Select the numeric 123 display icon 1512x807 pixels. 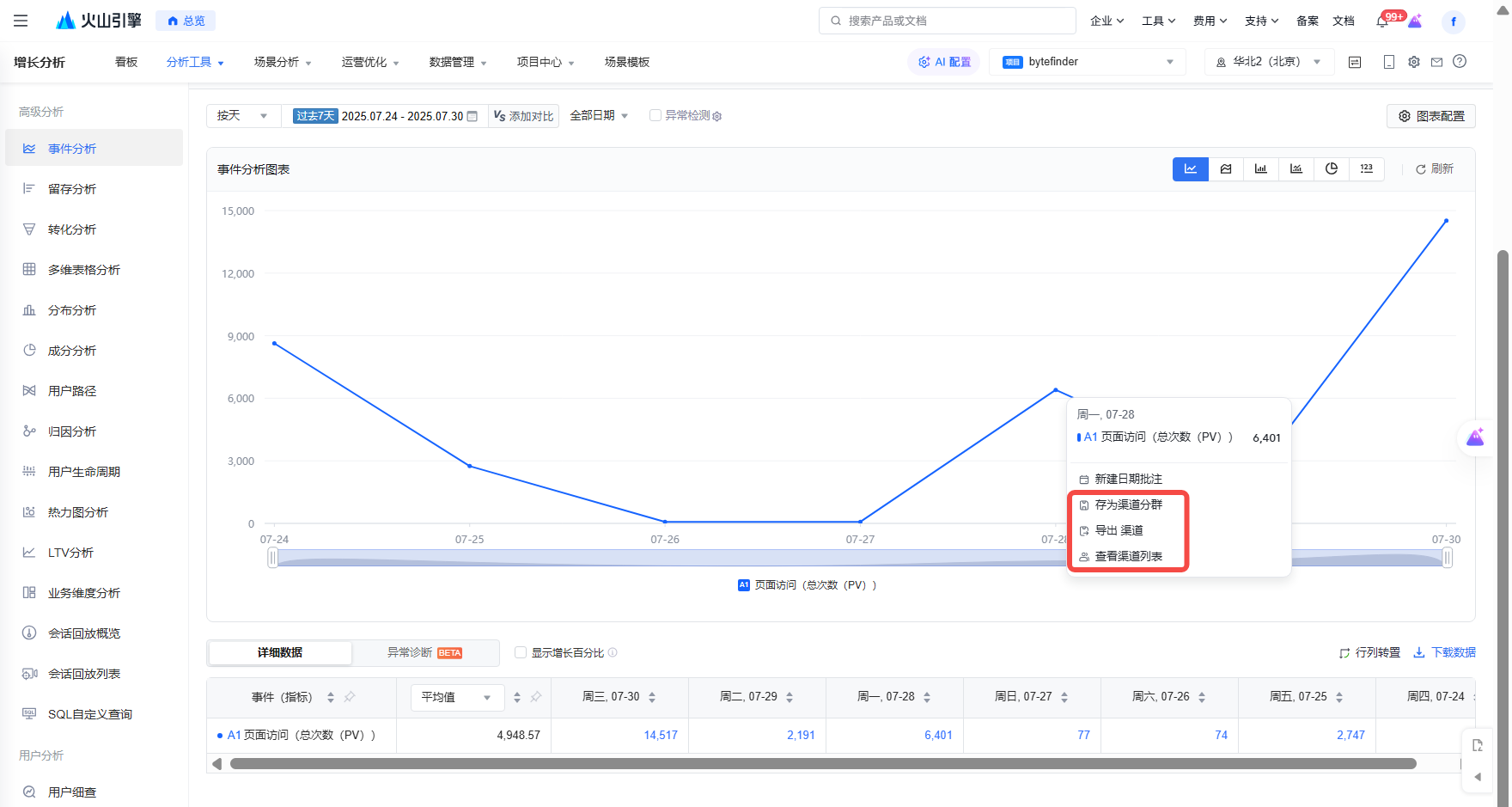1366,169
